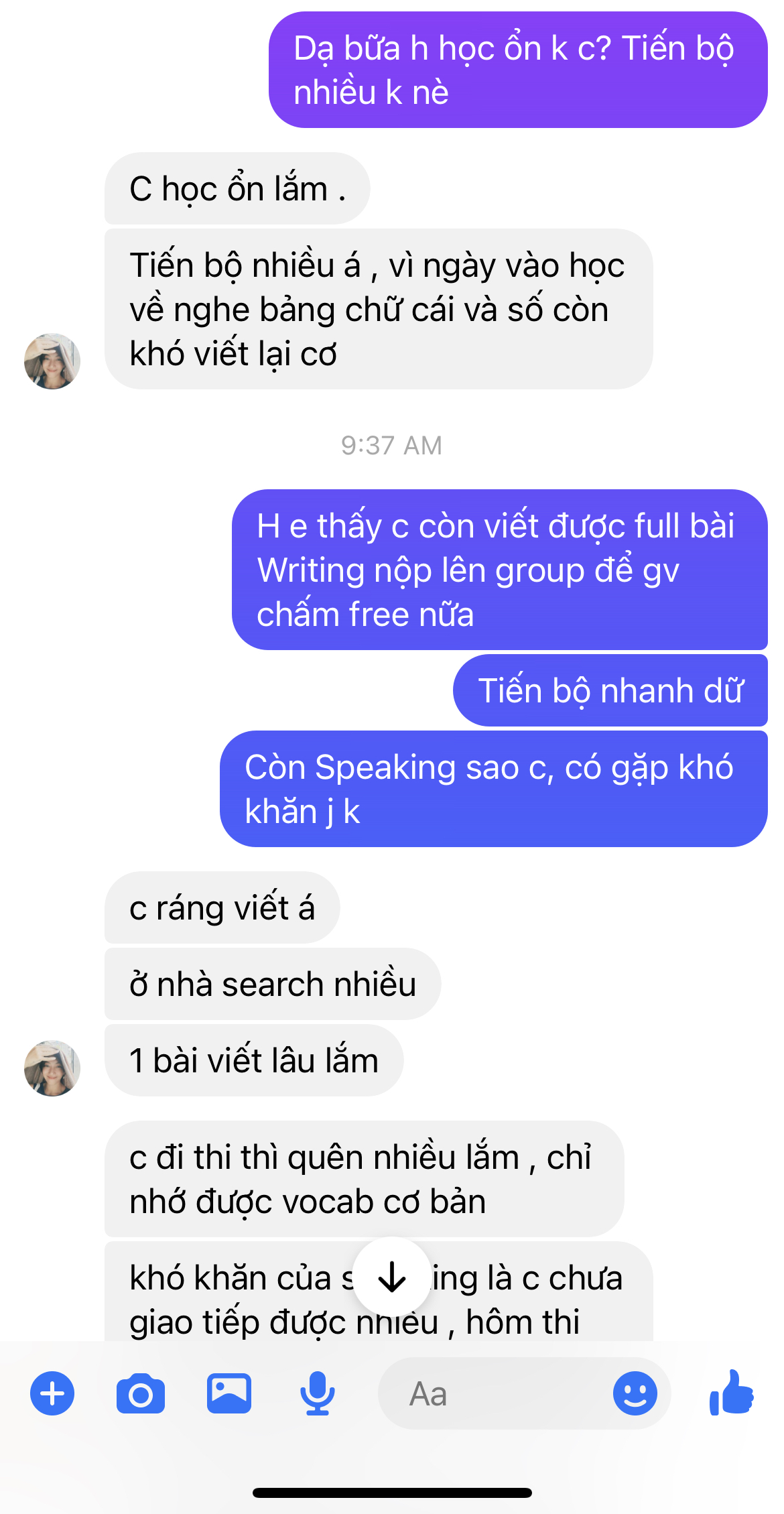This screenshot has width=784, height=1514.
Task: Tap the 9:37 AM timestamp
Action: 392,445
